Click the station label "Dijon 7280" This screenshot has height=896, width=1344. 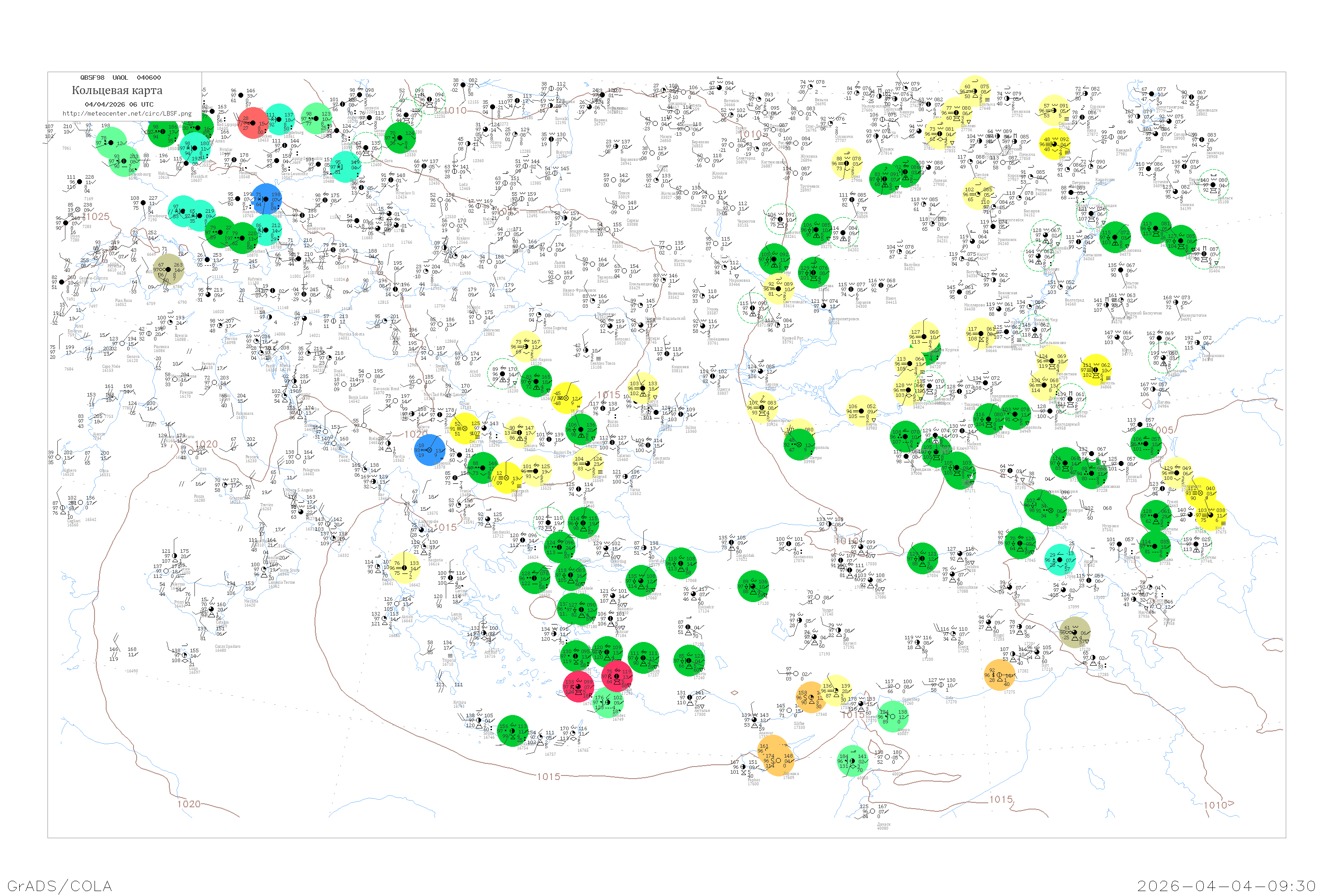75,238
